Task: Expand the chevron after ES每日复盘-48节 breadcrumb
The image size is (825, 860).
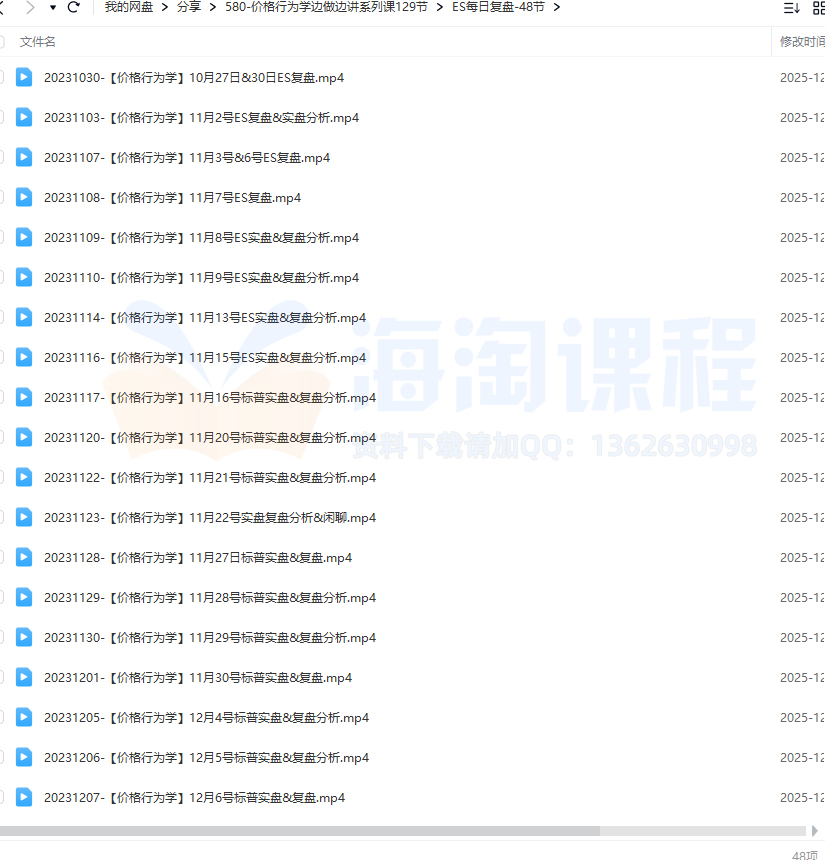Action: pos(556,8)
